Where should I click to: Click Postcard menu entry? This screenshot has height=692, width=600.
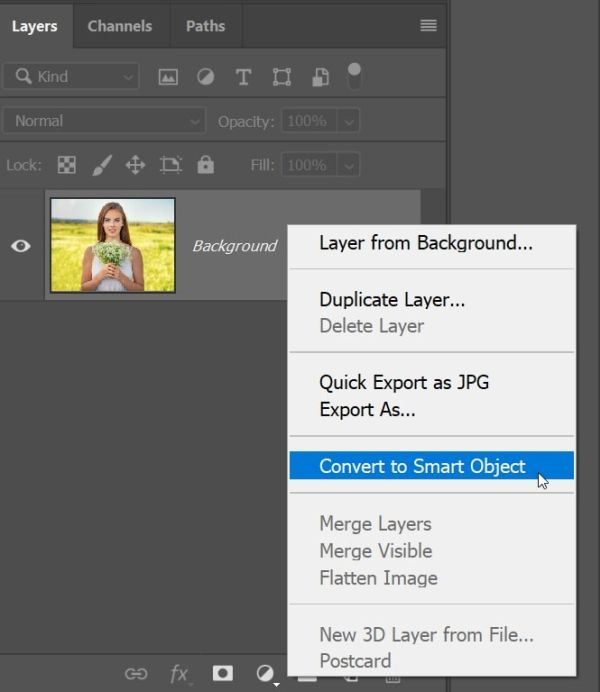[432, 661]
